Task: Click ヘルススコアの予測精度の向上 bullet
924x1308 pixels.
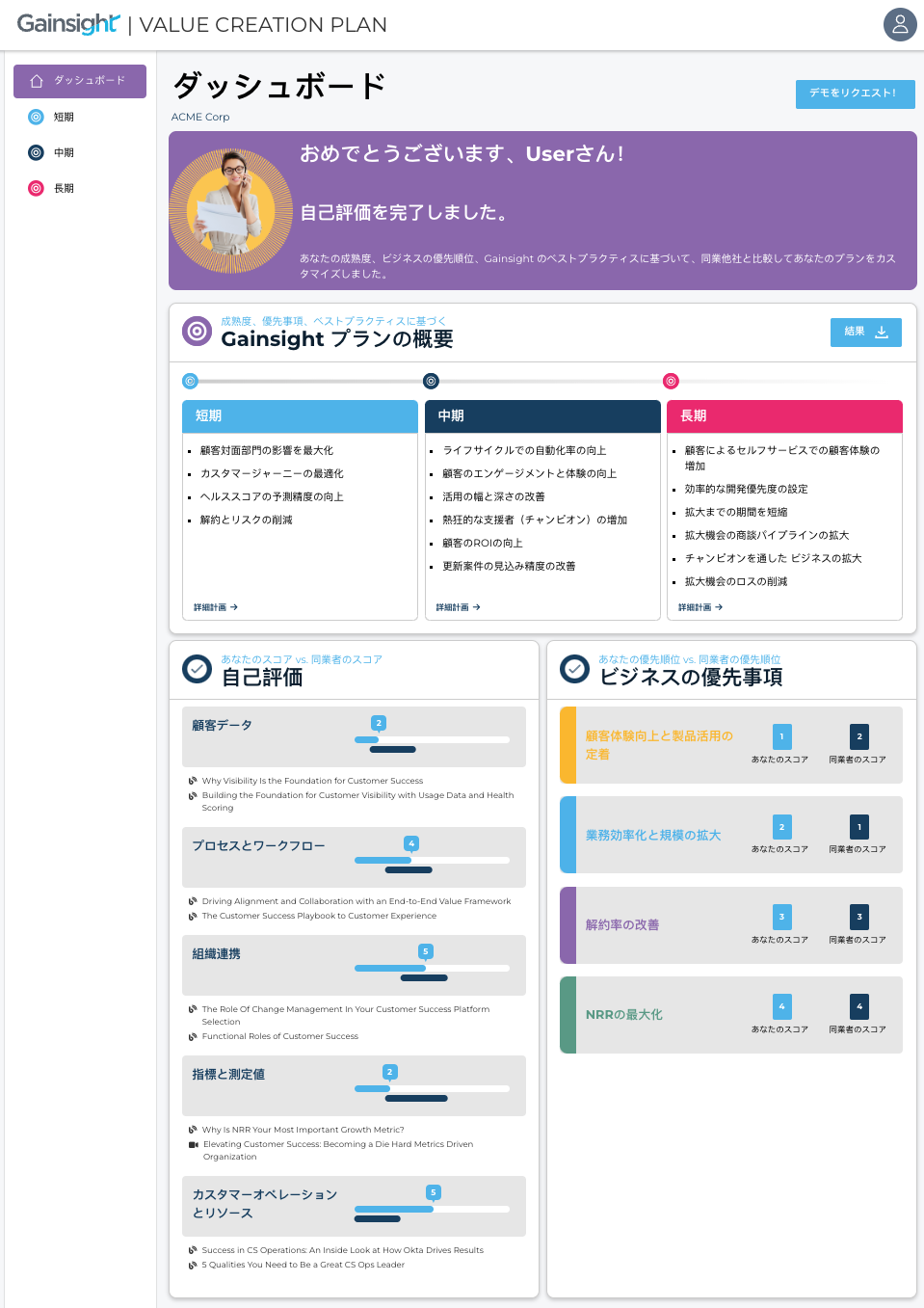Action: pyautogui.click(x=272, y=496)
